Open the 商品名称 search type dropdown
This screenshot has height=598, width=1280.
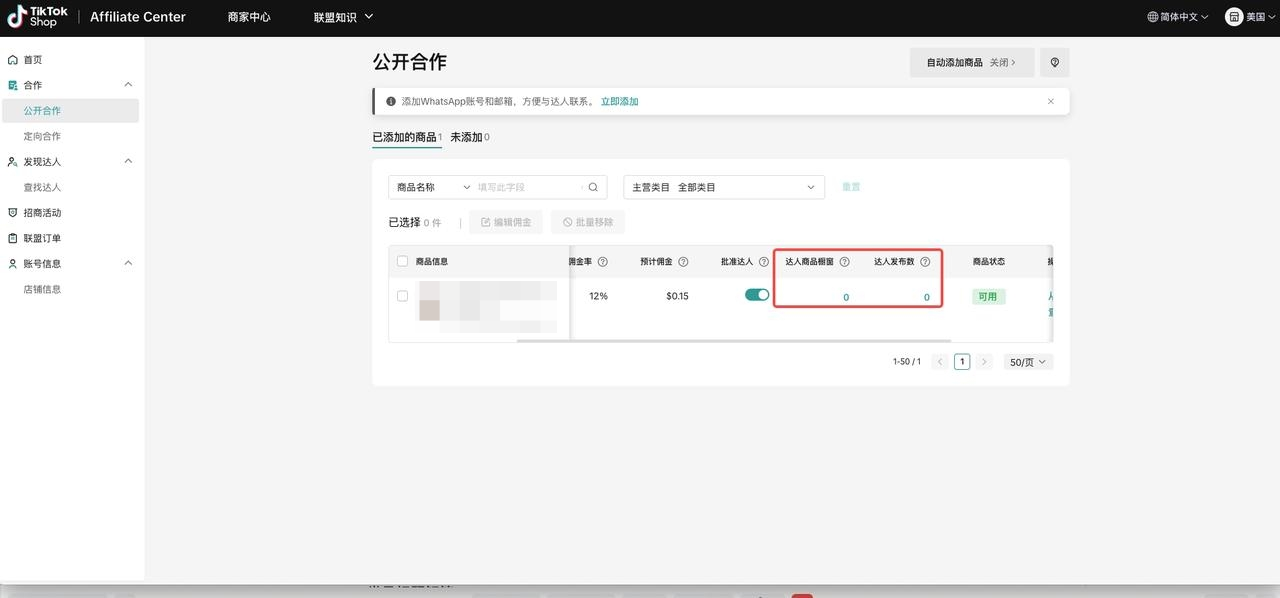click(433, 187)
